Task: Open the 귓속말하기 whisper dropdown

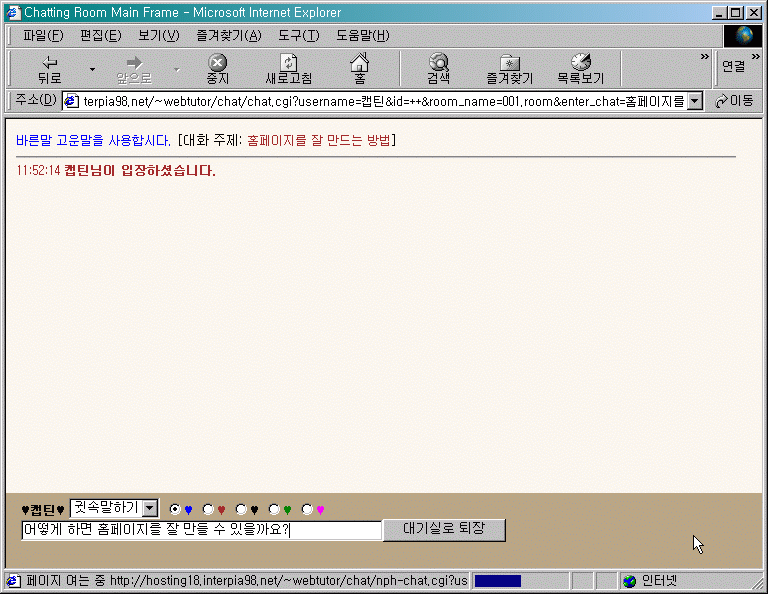Action: pos(115,508)
